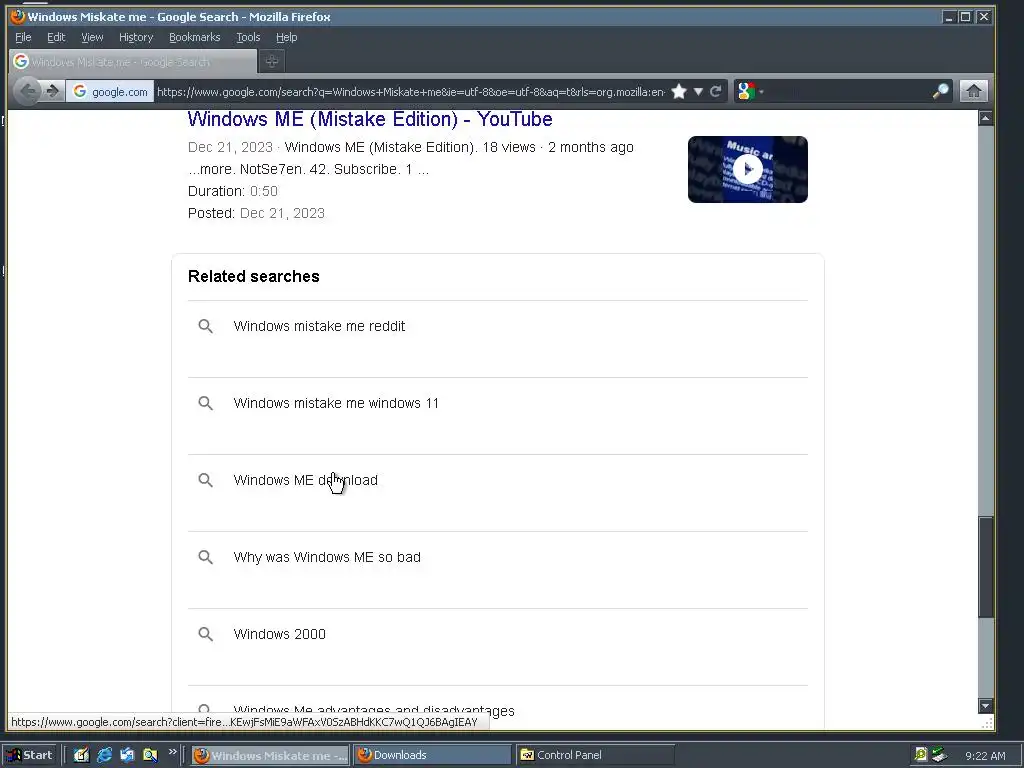
Task: Open the Edit menu
Action: (x=56, y=37)
